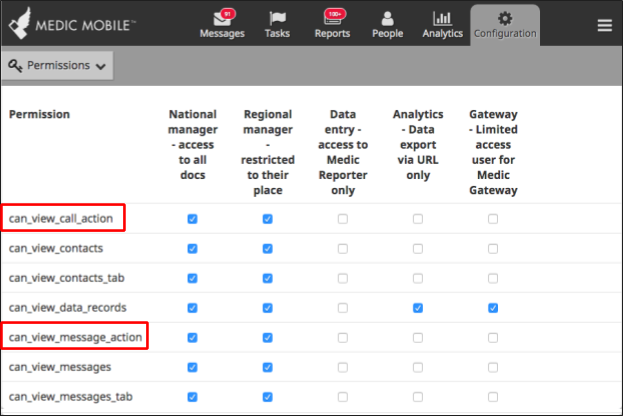Image resolution: width=623 pixels, height=416 pixels.
Task: Uncheck can_view_messages_tab for Regional manager
Action: [267, 397]
